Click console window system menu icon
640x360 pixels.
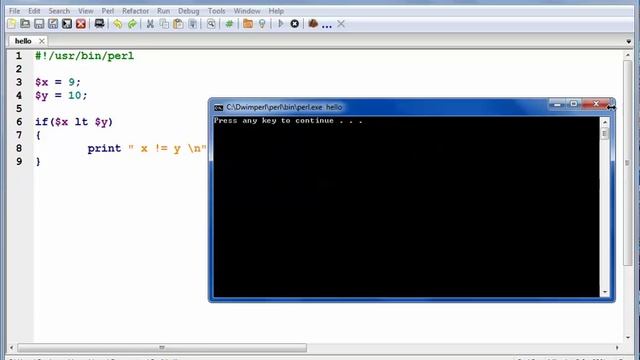click(218, 107)
